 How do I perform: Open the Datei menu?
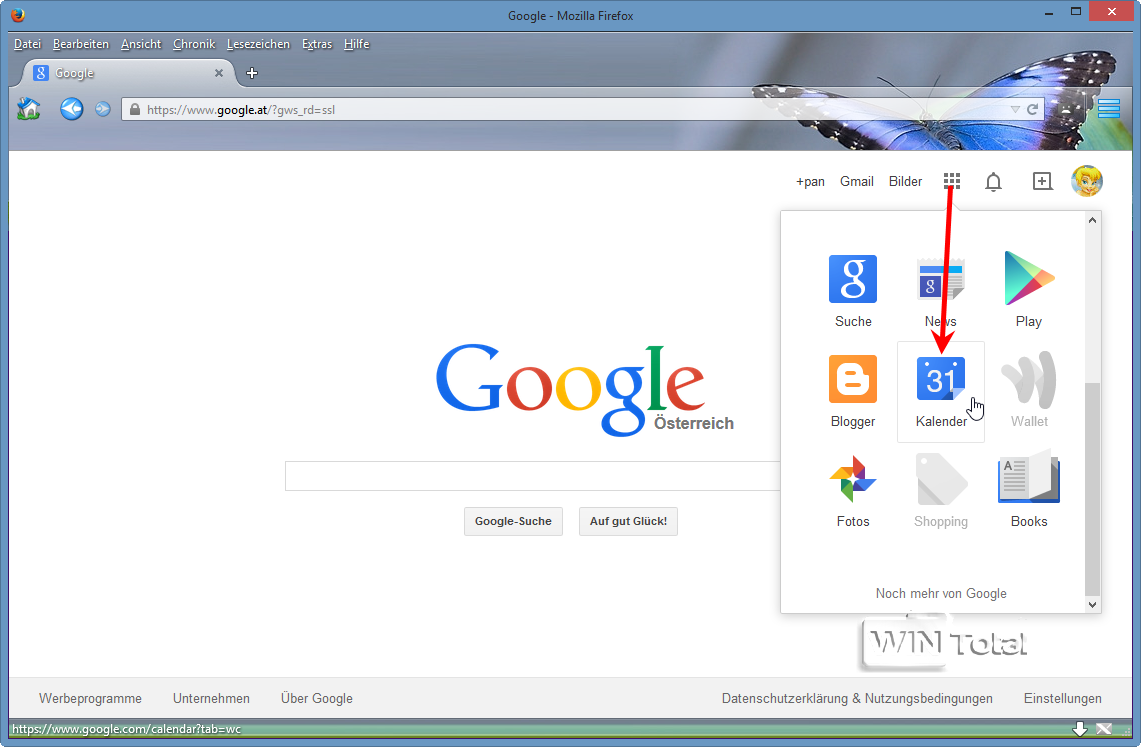pos(28,44)
